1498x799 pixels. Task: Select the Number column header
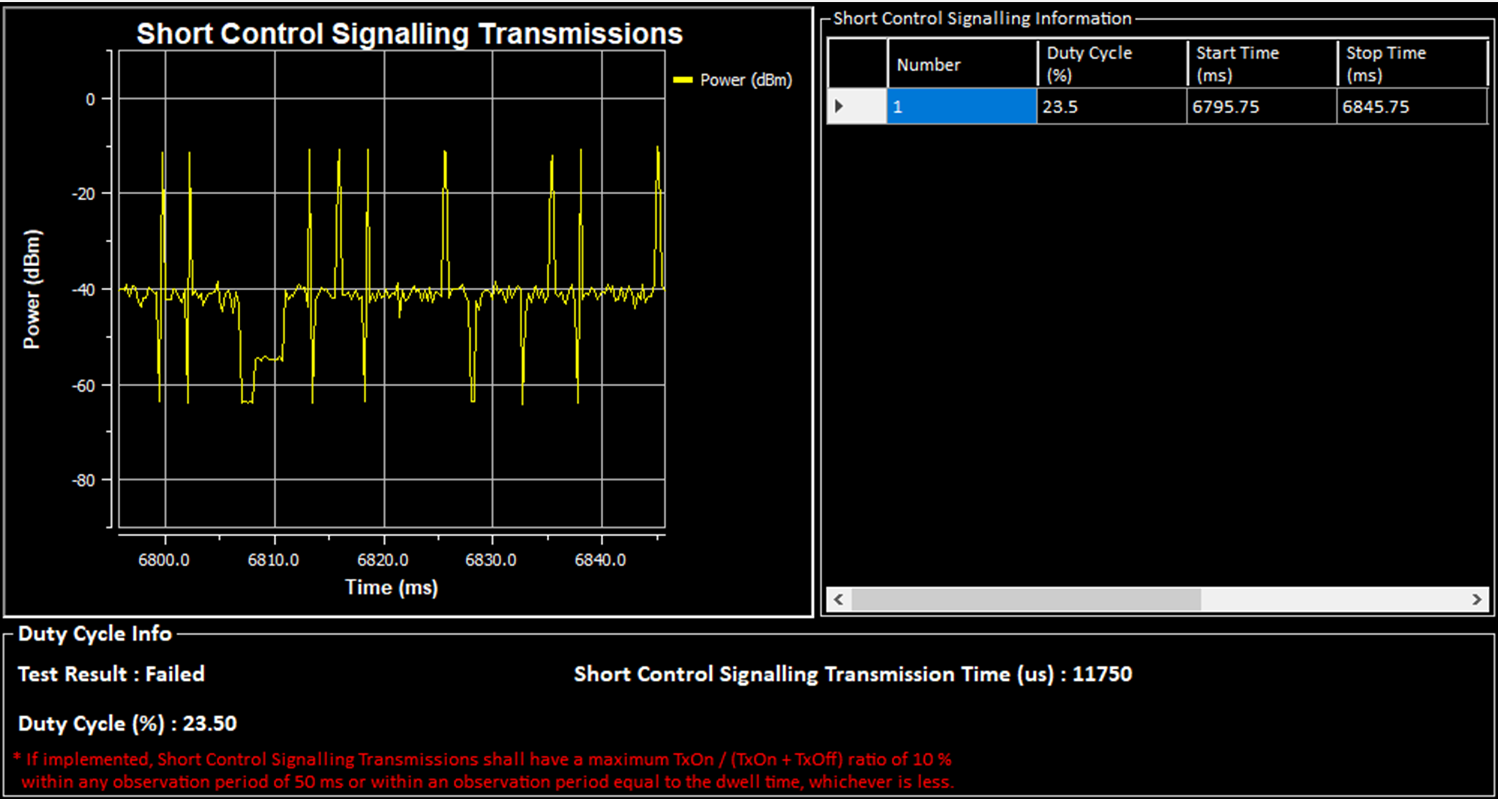tap(929, 63)
